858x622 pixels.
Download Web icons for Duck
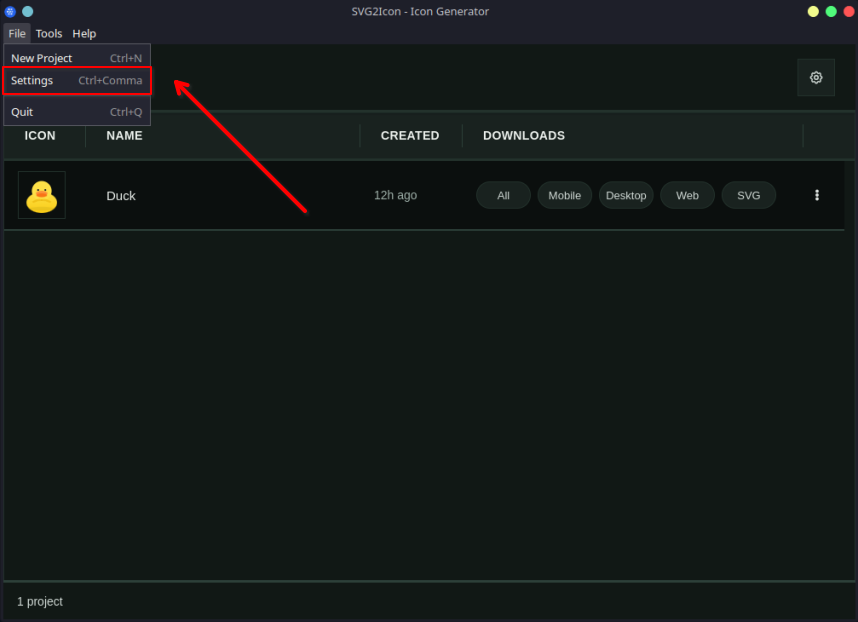coord(687,195)
